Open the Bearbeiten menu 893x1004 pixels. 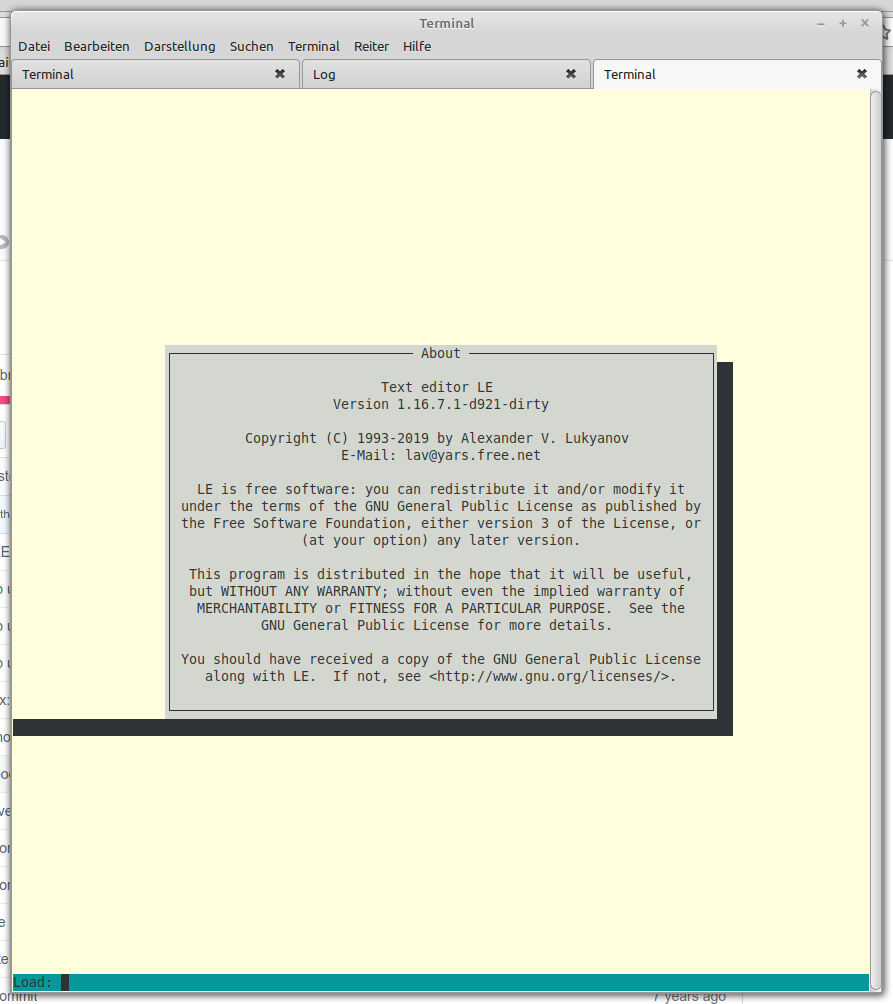tap(97, 46)
